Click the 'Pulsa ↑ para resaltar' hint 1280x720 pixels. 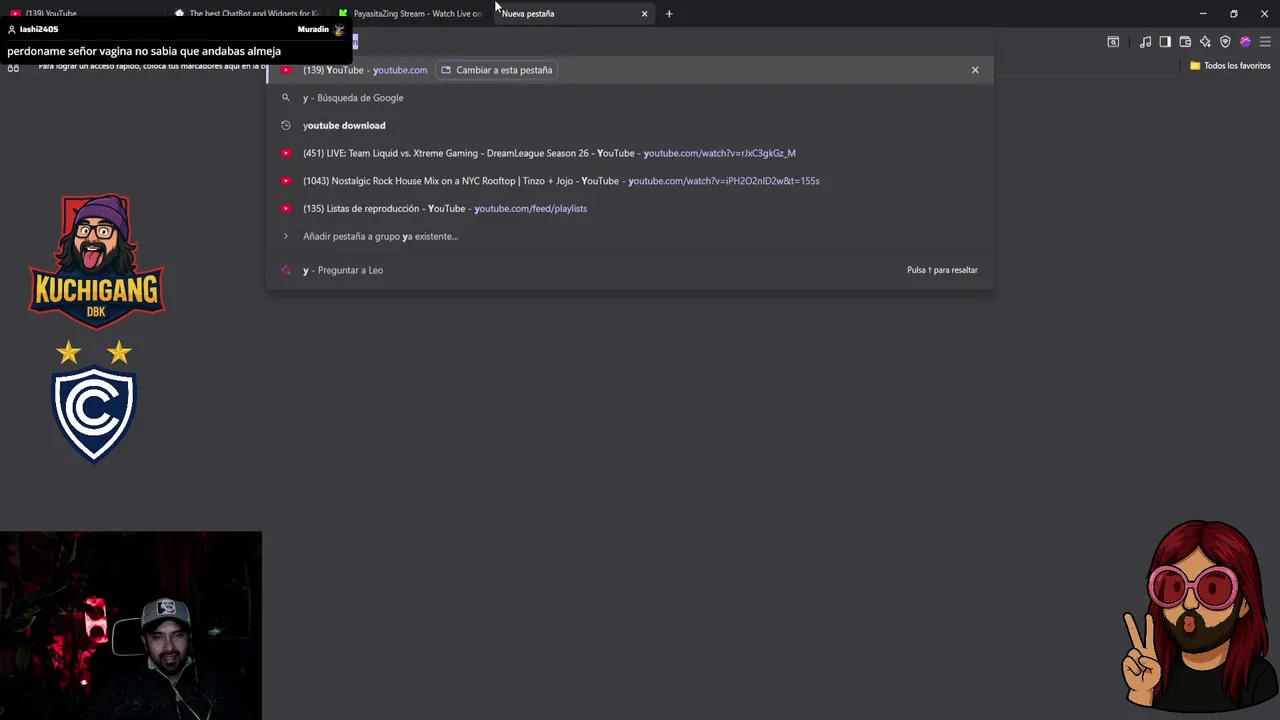(942, 270)
